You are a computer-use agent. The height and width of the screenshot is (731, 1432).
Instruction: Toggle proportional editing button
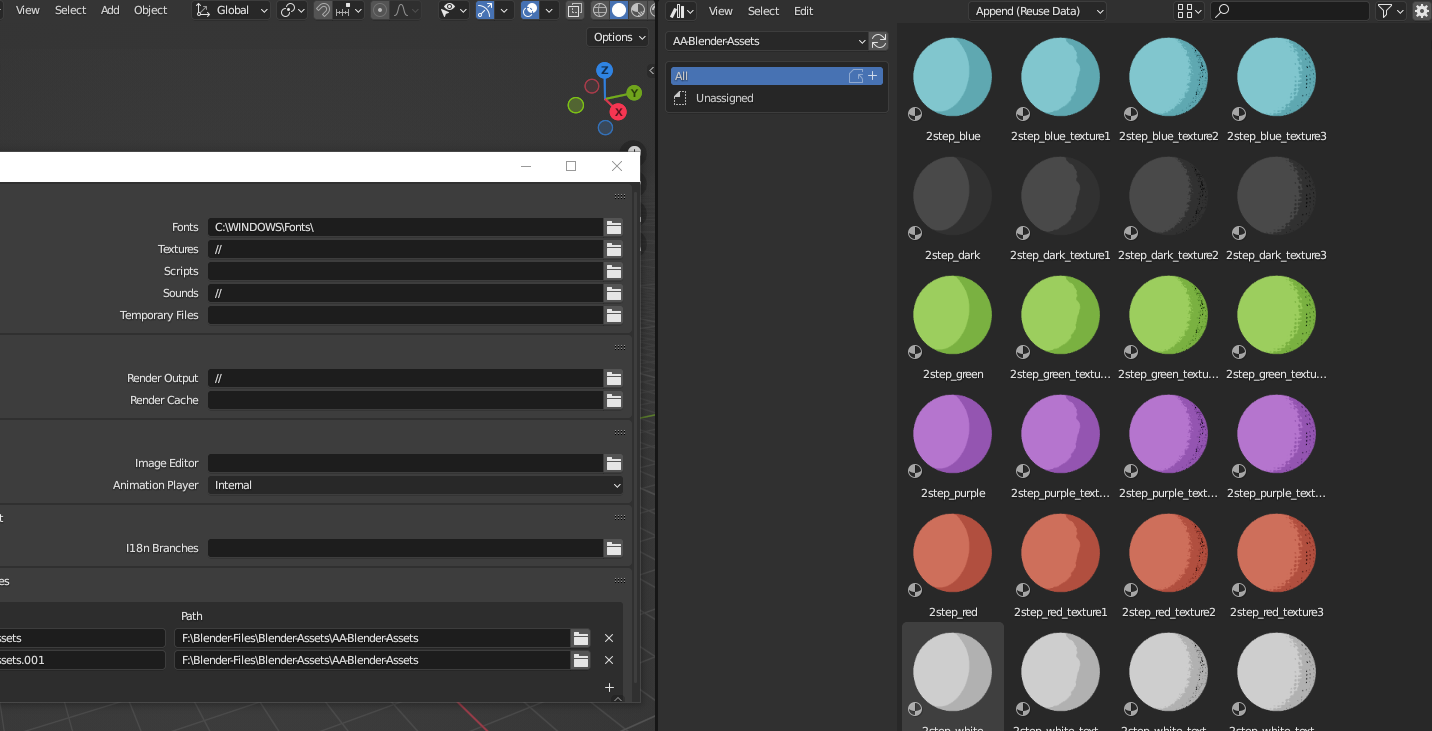click(x=380, y=10)
